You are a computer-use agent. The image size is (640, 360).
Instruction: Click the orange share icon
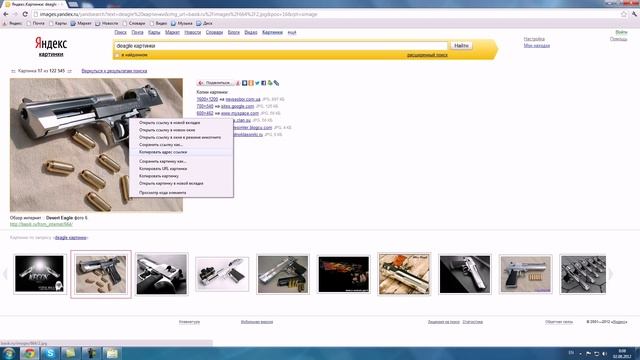(x=251, y=83)
